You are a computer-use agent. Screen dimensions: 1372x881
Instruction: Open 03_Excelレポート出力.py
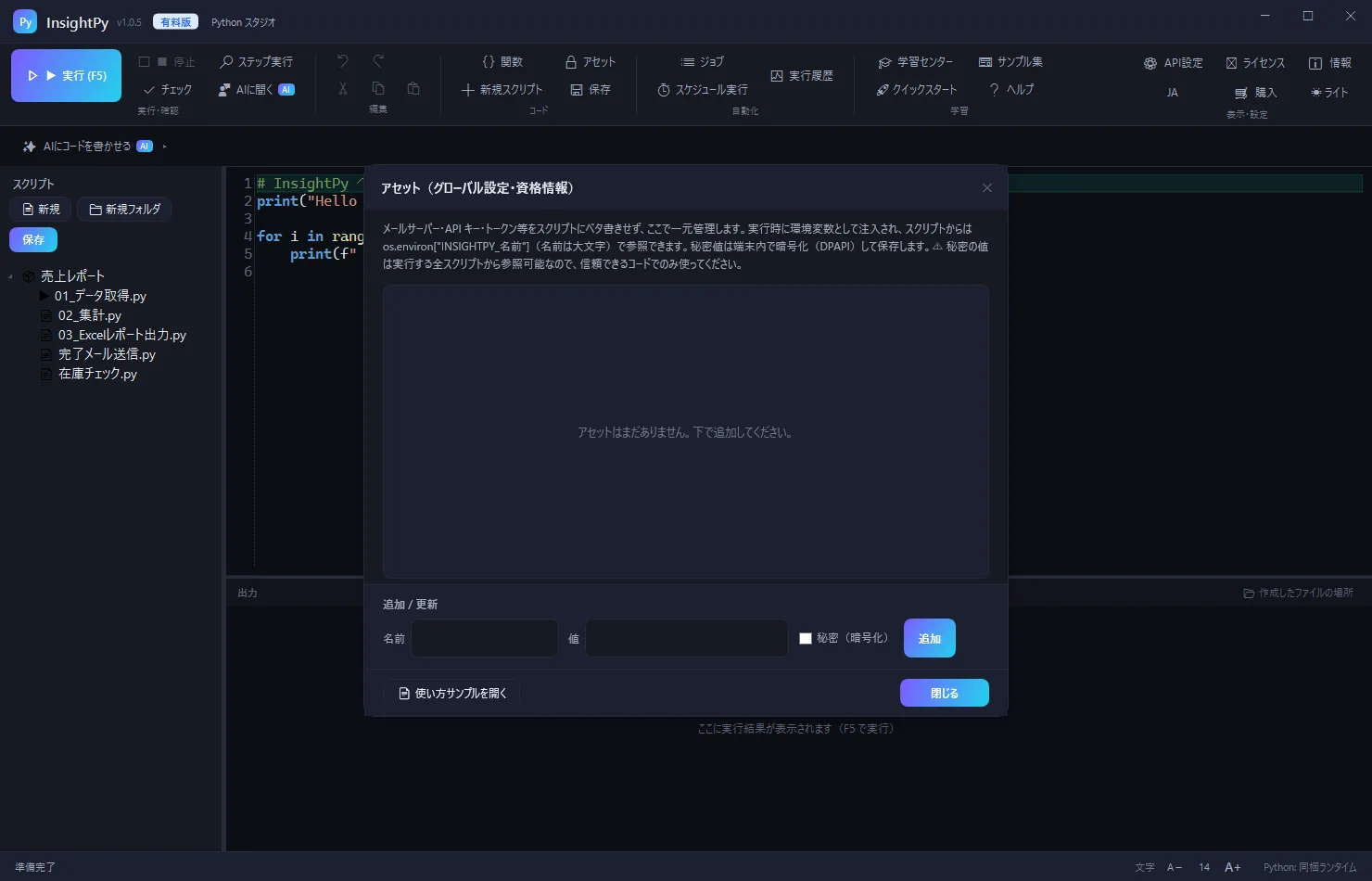(121, 335)
